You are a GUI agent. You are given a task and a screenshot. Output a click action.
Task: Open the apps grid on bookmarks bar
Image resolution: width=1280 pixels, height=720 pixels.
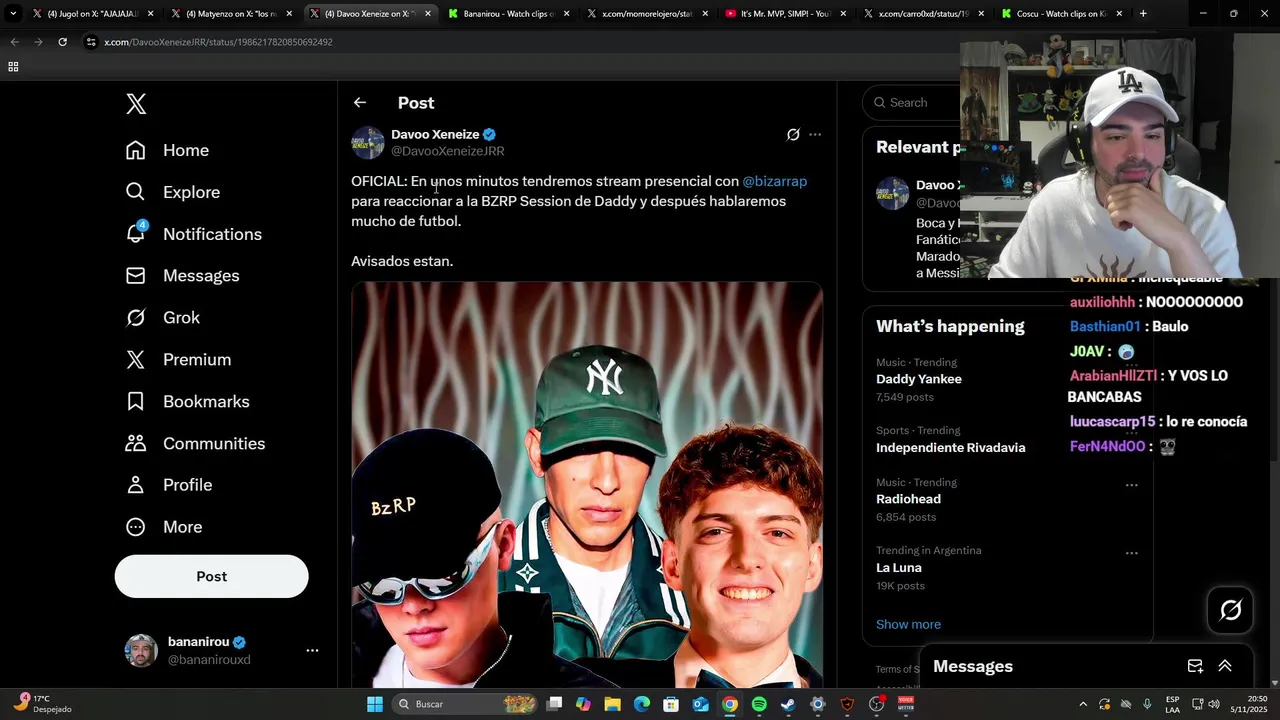[13, 67]
